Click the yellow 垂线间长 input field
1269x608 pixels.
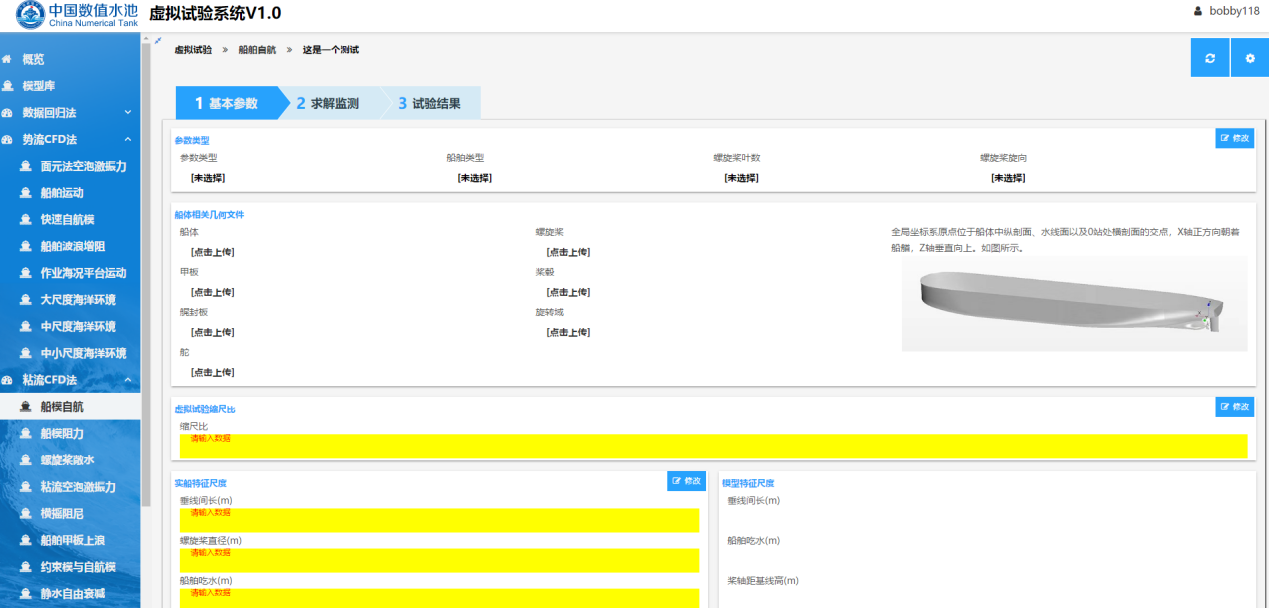click(x=439, y=520)
